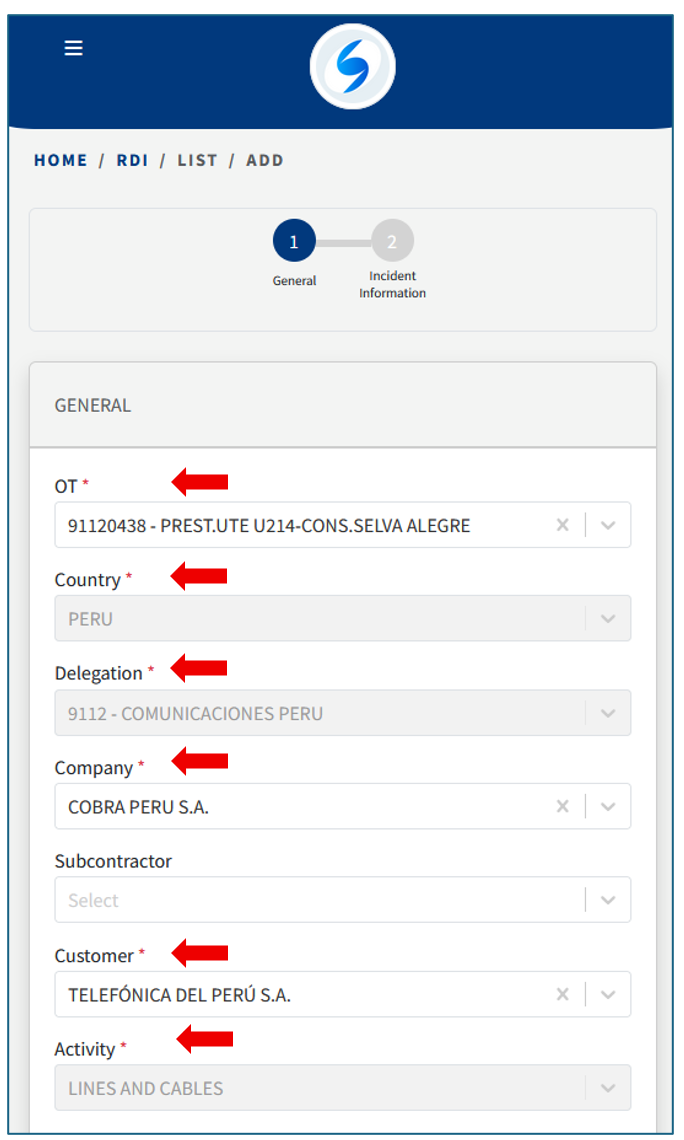Screen dimensions: 684x1140
Task: Expand the Customer dropdown chevron
Action: (608, 995)
